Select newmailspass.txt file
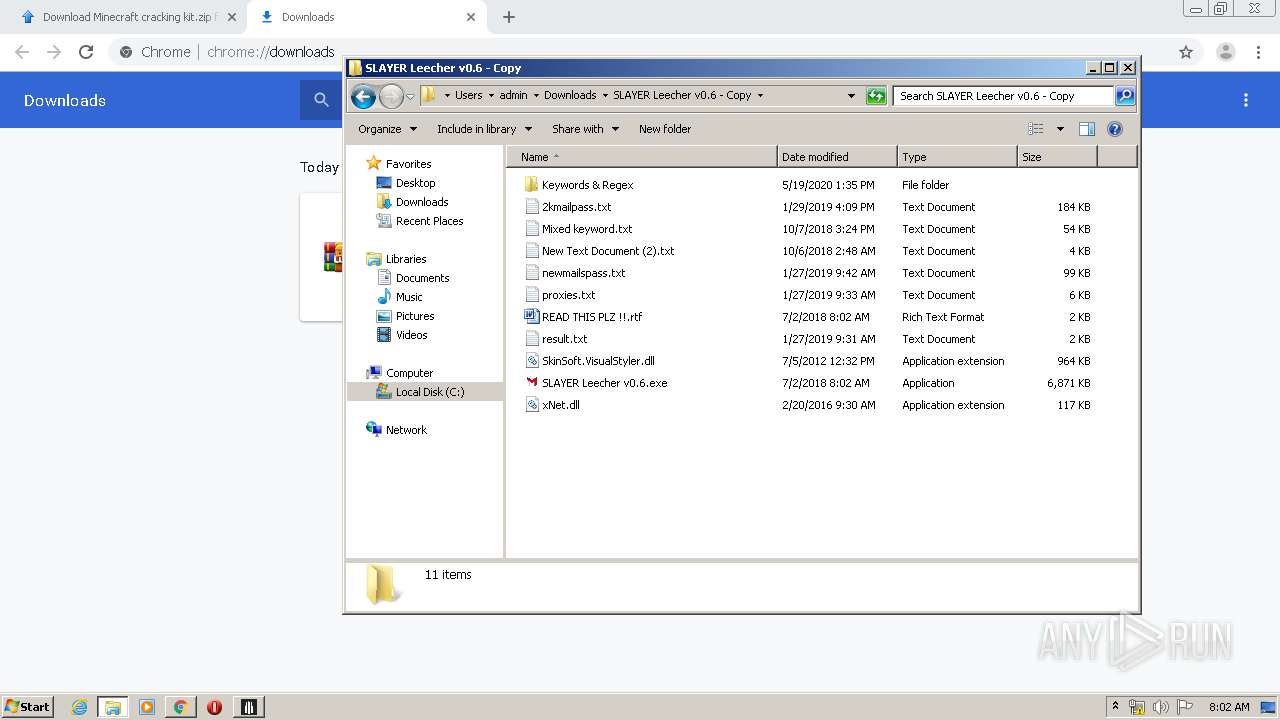Viewport: 1280px width, 720px height. pos(583,273)
